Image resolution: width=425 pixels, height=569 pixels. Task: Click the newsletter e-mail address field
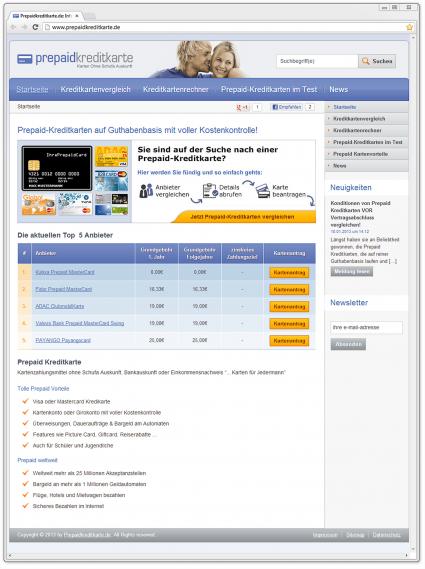[366, 327]
